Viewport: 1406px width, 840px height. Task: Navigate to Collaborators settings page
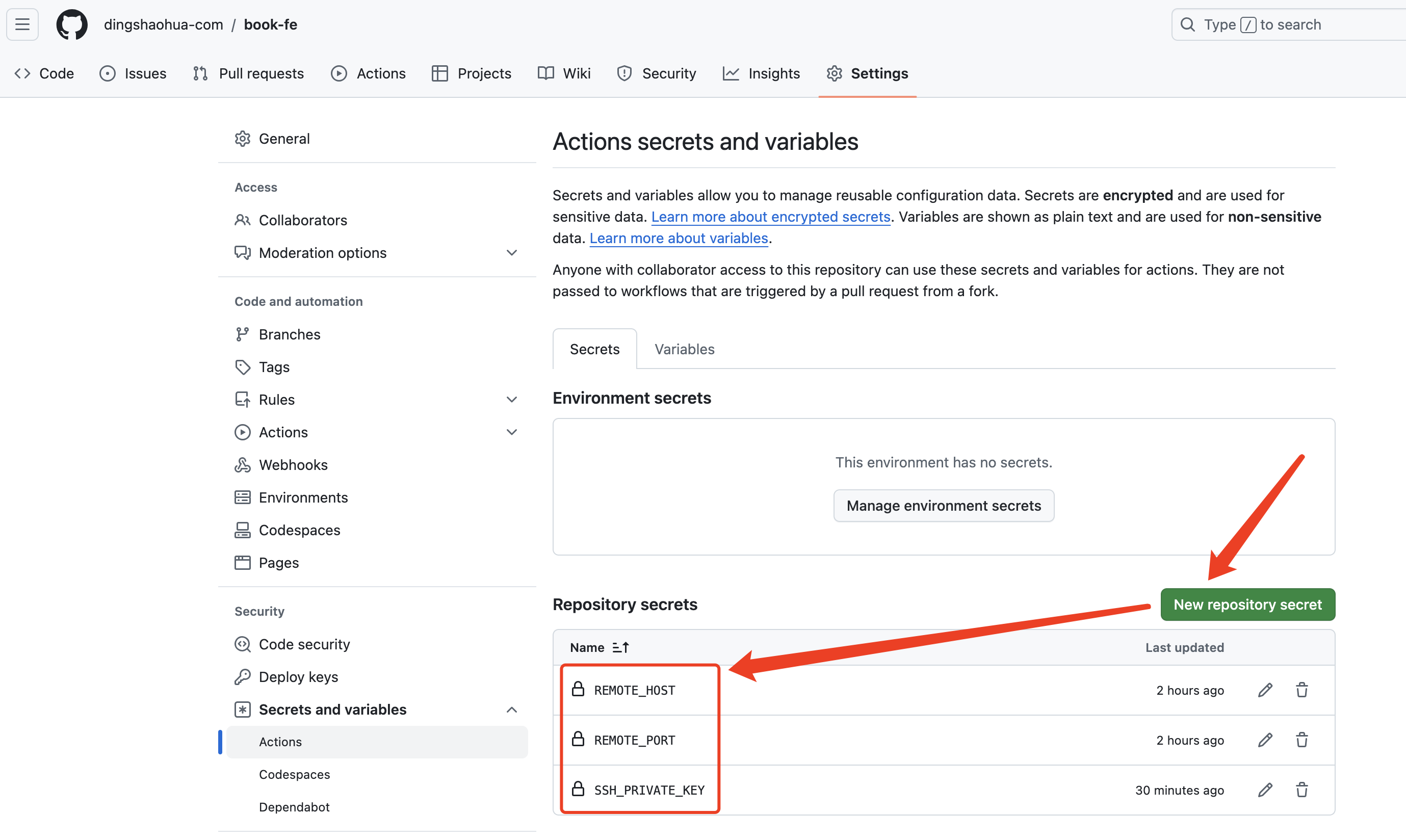pyautogui.click(x=302, y=219)
